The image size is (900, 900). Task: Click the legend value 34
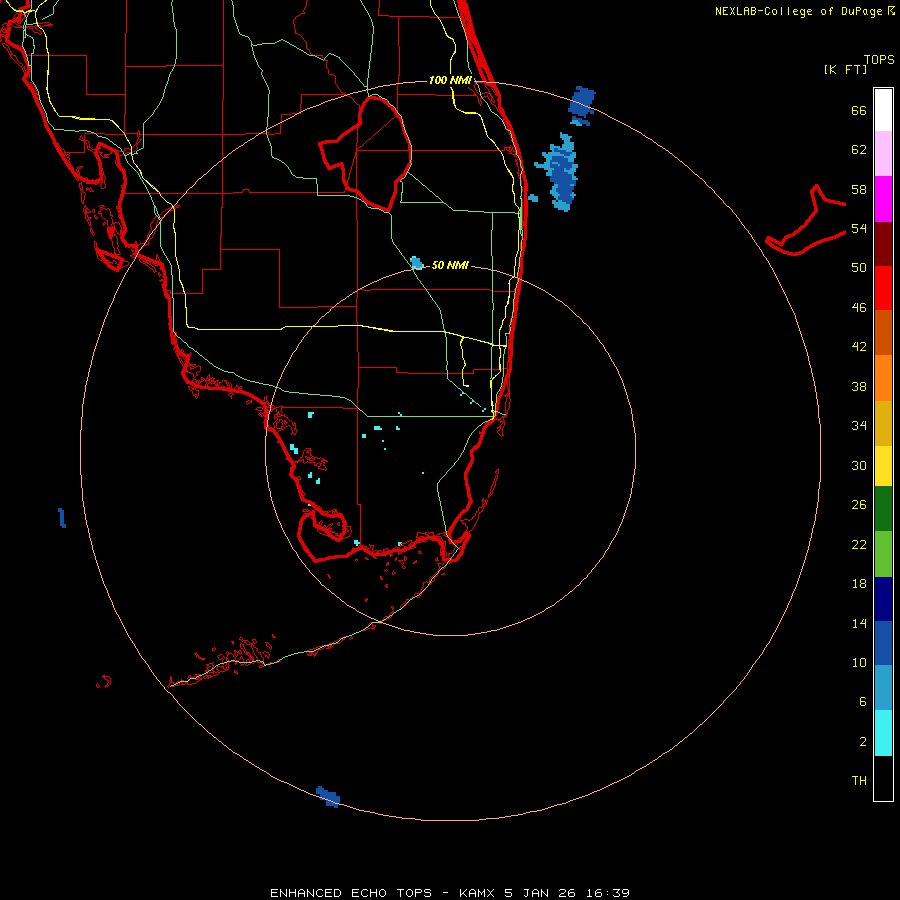tap(859, 425)
